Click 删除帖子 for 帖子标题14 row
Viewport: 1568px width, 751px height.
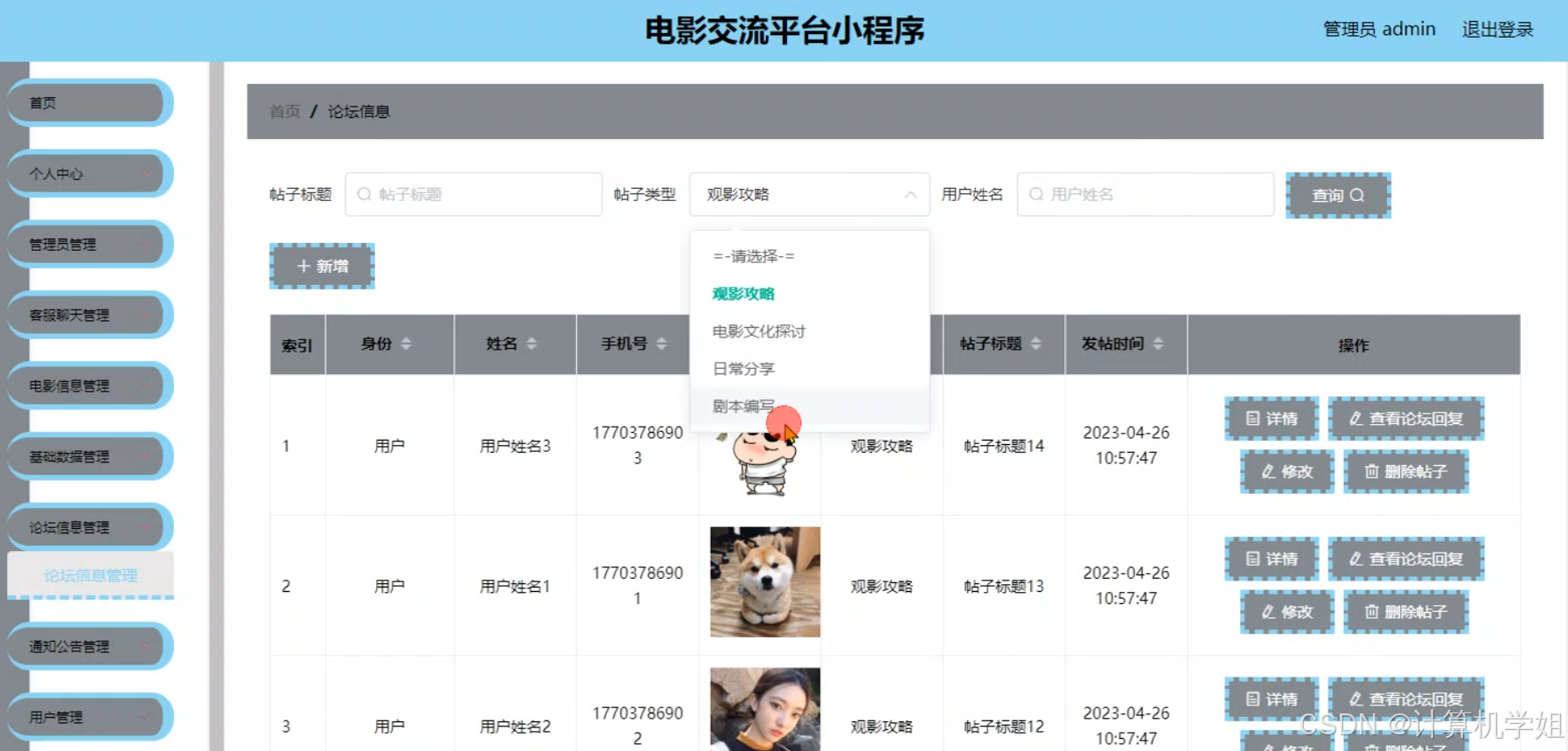[x=1406, y=471]
